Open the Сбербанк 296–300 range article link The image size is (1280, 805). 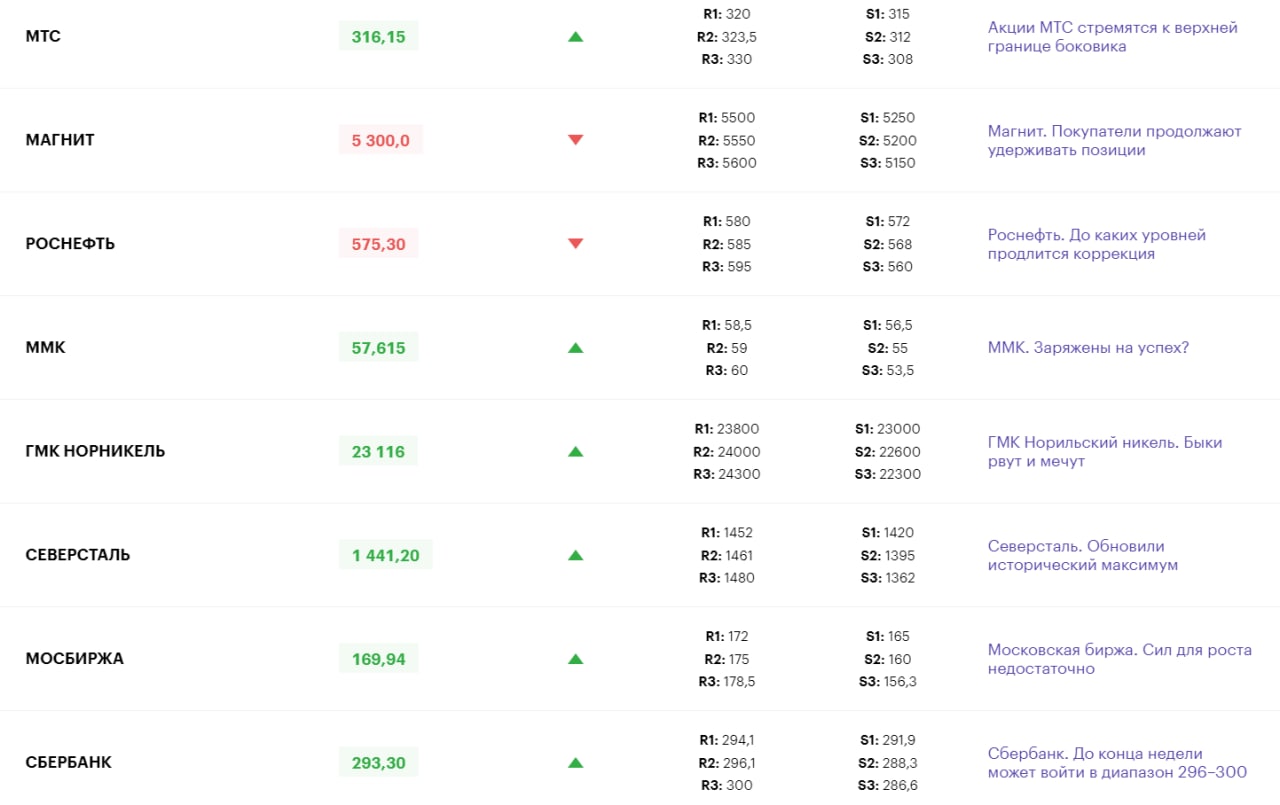(1118, 763)
